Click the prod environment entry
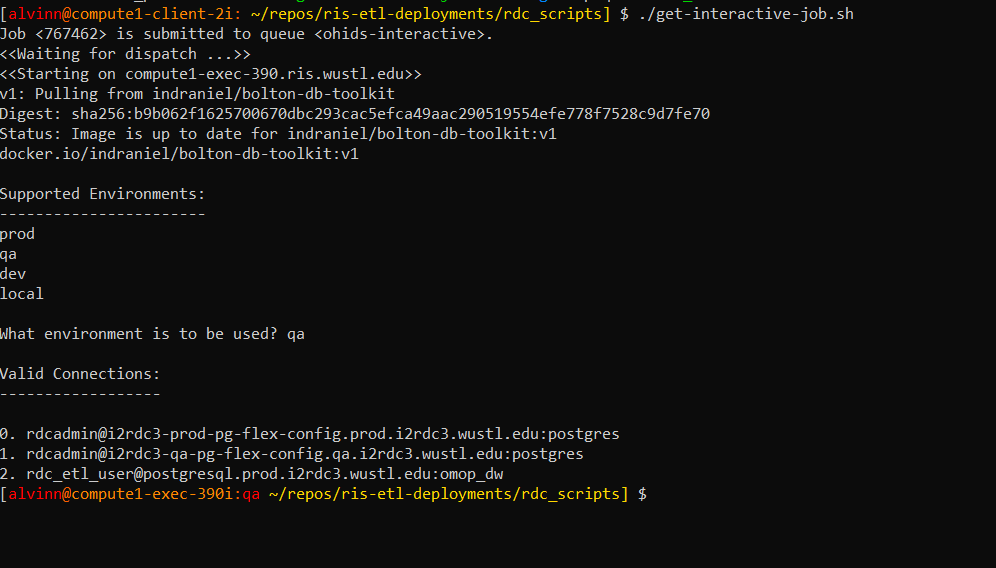The image size is (996, 568). [17, 234]
